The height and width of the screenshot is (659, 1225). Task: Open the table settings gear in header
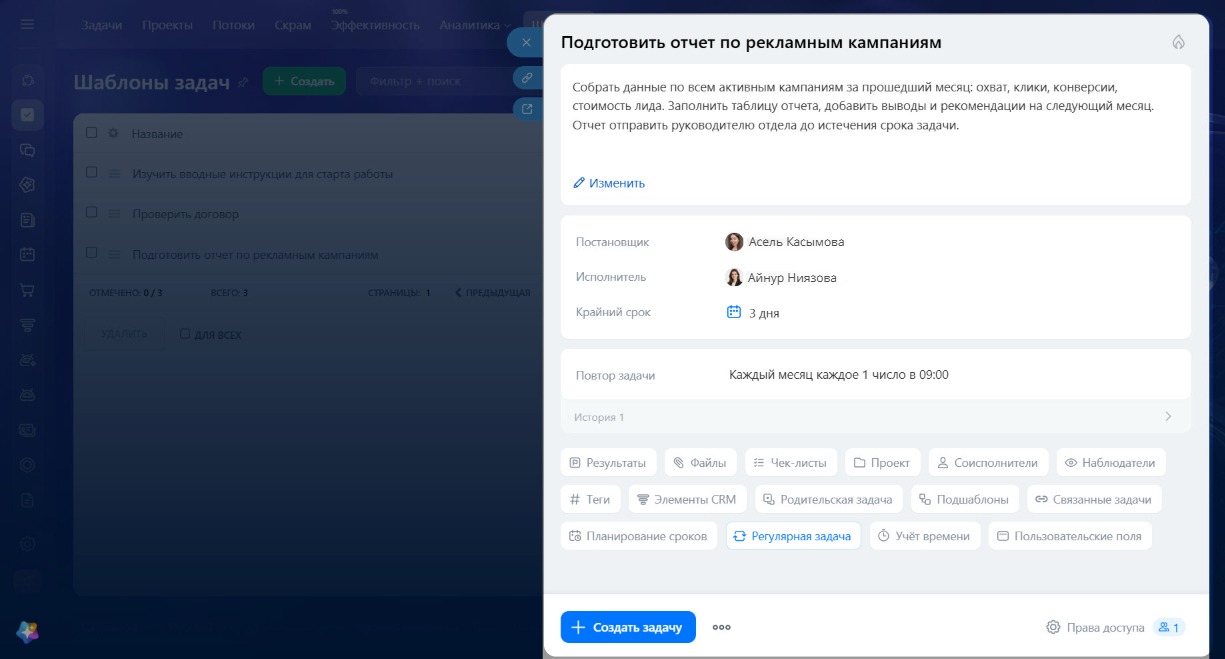coord(113,133)
